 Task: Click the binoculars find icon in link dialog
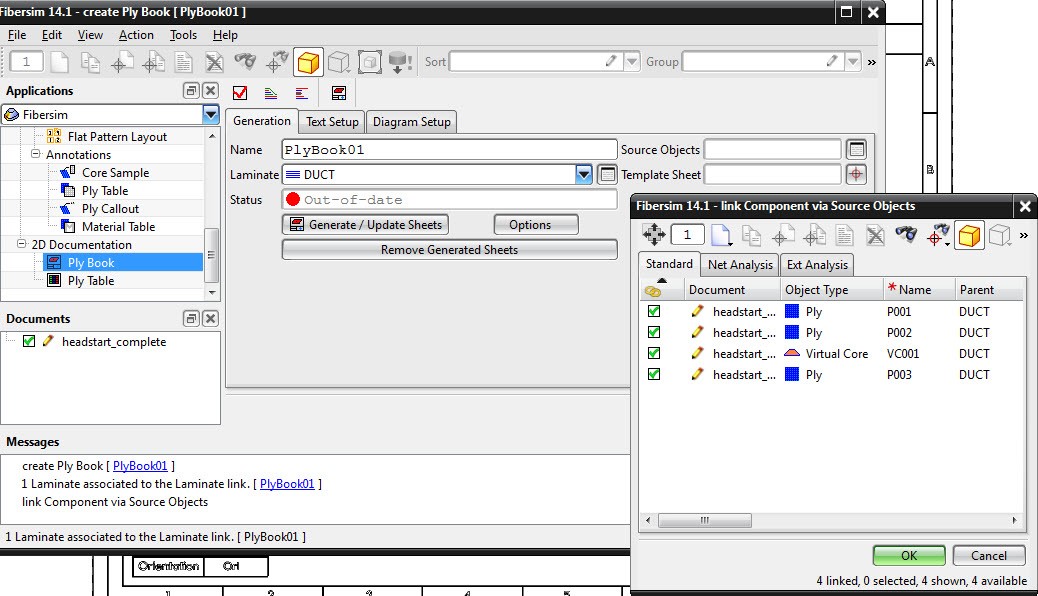pos(906,235)
